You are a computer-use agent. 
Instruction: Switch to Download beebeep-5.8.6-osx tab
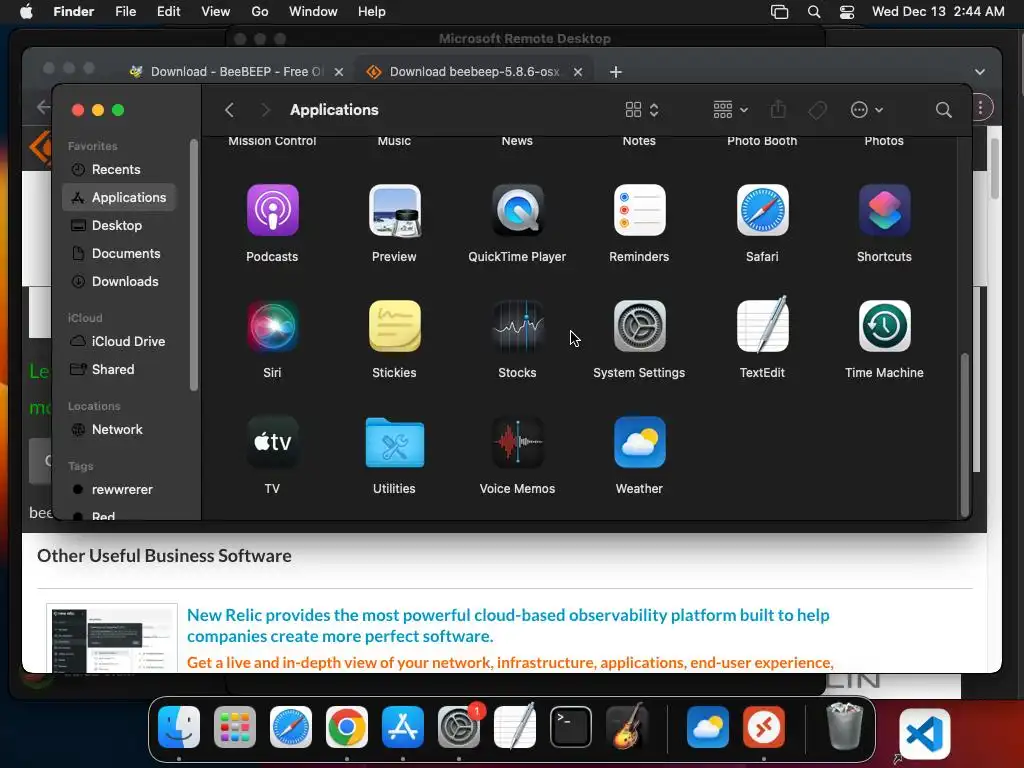(x=474, y=72)
